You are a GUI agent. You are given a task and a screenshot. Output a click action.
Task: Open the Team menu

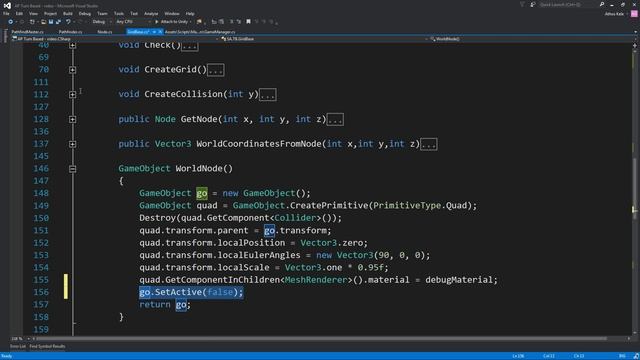coord(102,13)
